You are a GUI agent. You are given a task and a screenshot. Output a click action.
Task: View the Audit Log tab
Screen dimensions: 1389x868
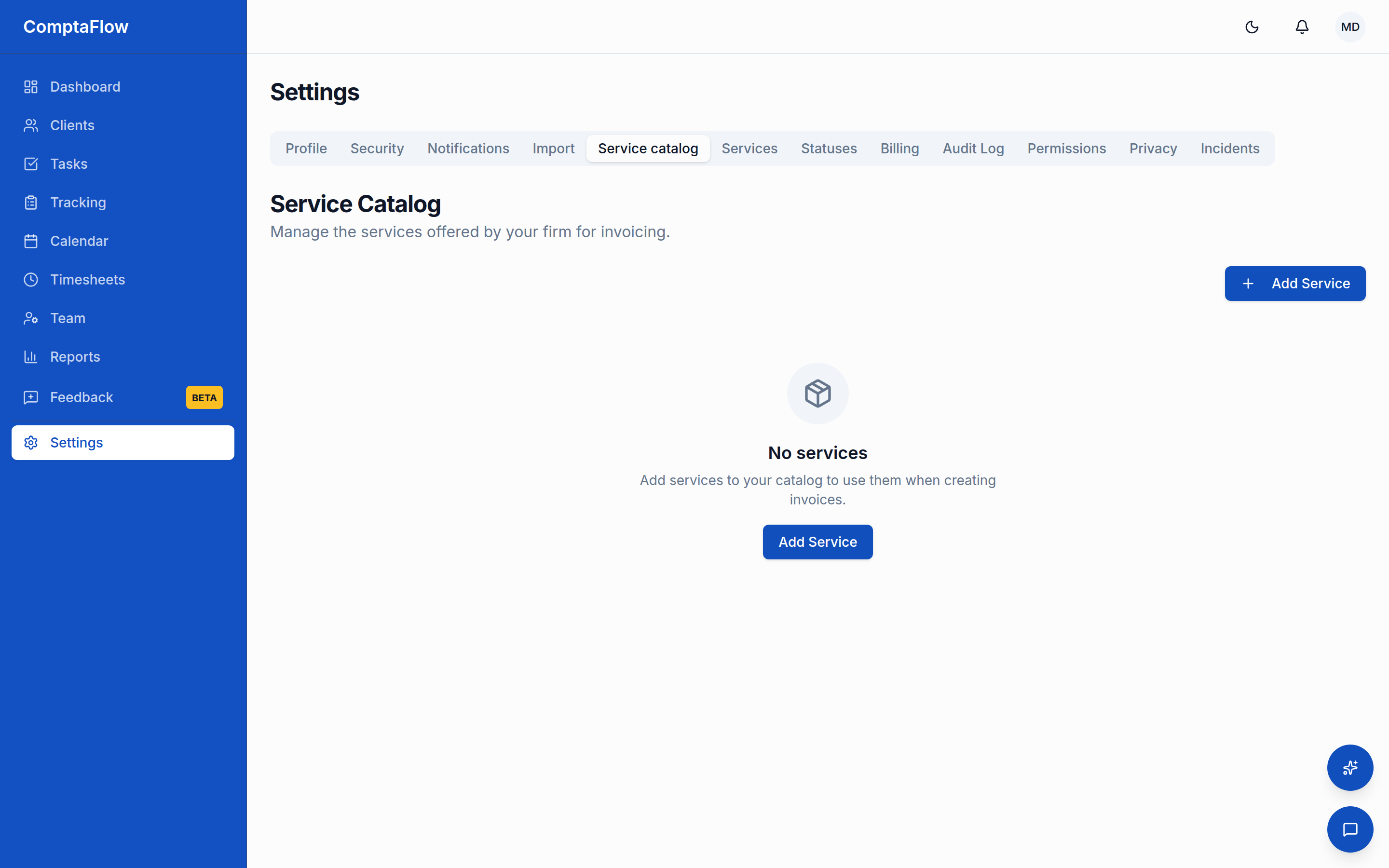tap(973, 149)
